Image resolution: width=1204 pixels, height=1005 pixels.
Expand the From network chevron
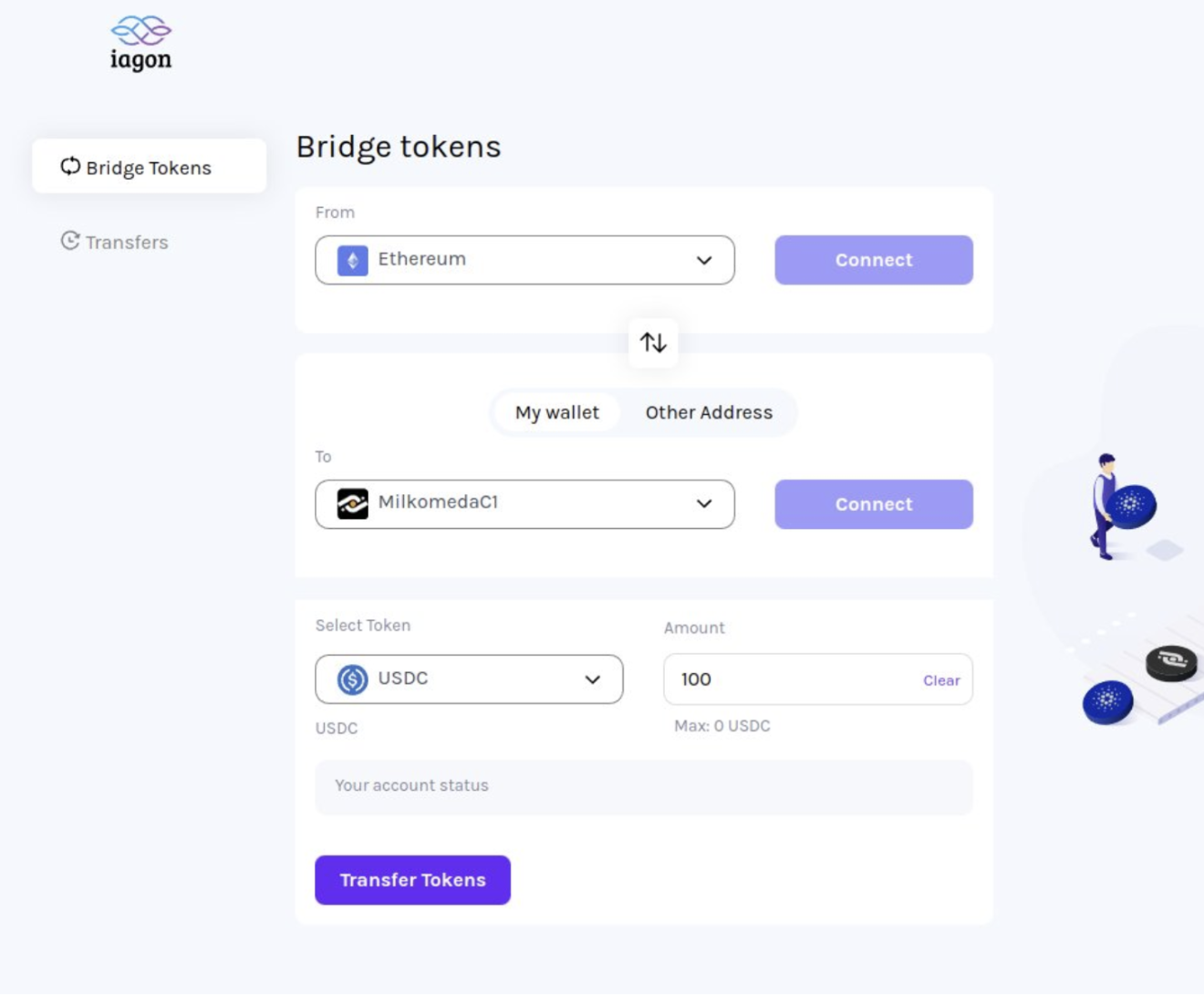704,261
